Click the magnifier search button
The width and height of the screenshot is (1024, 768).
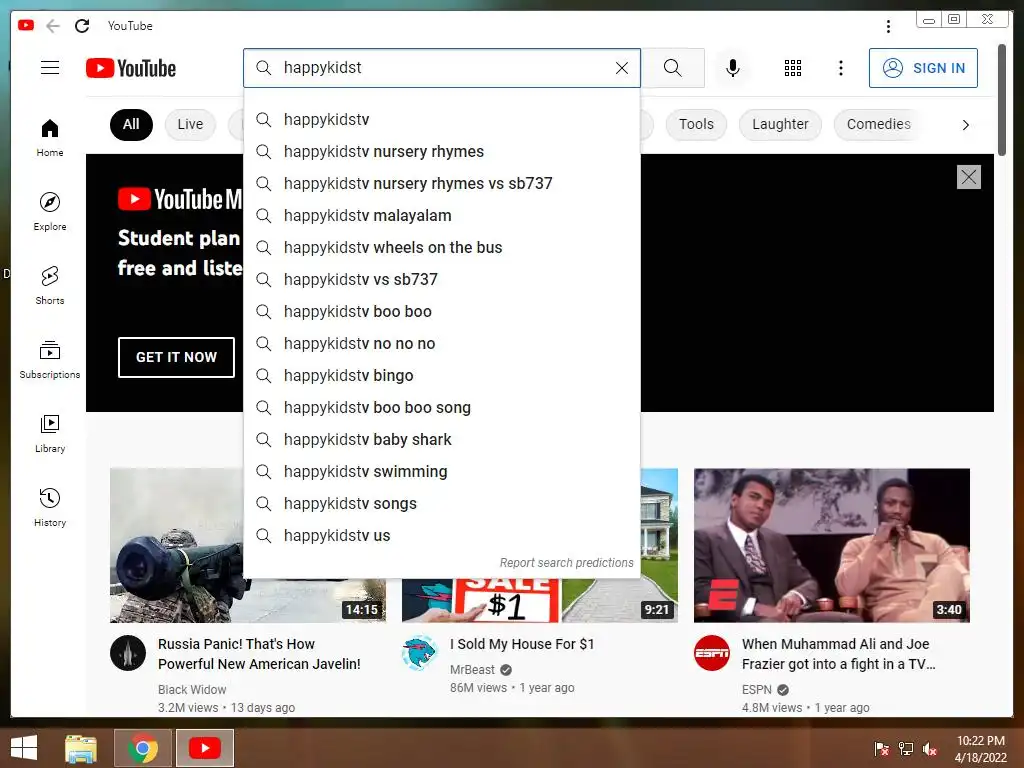click(673, 68)
